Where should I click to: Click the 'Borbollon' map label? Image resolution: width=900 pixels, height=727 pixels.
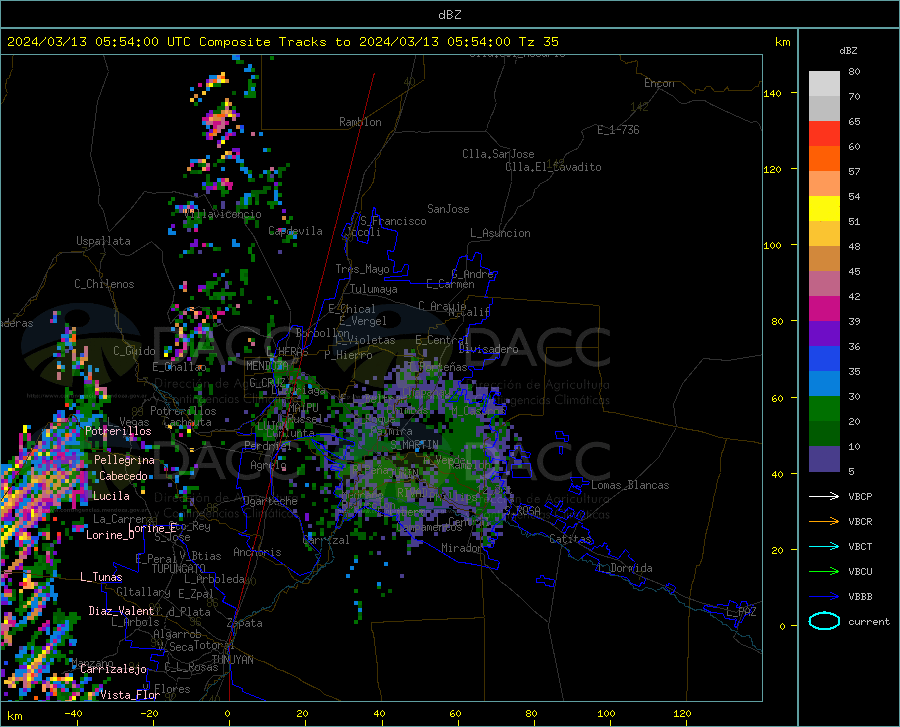(323, 333)
